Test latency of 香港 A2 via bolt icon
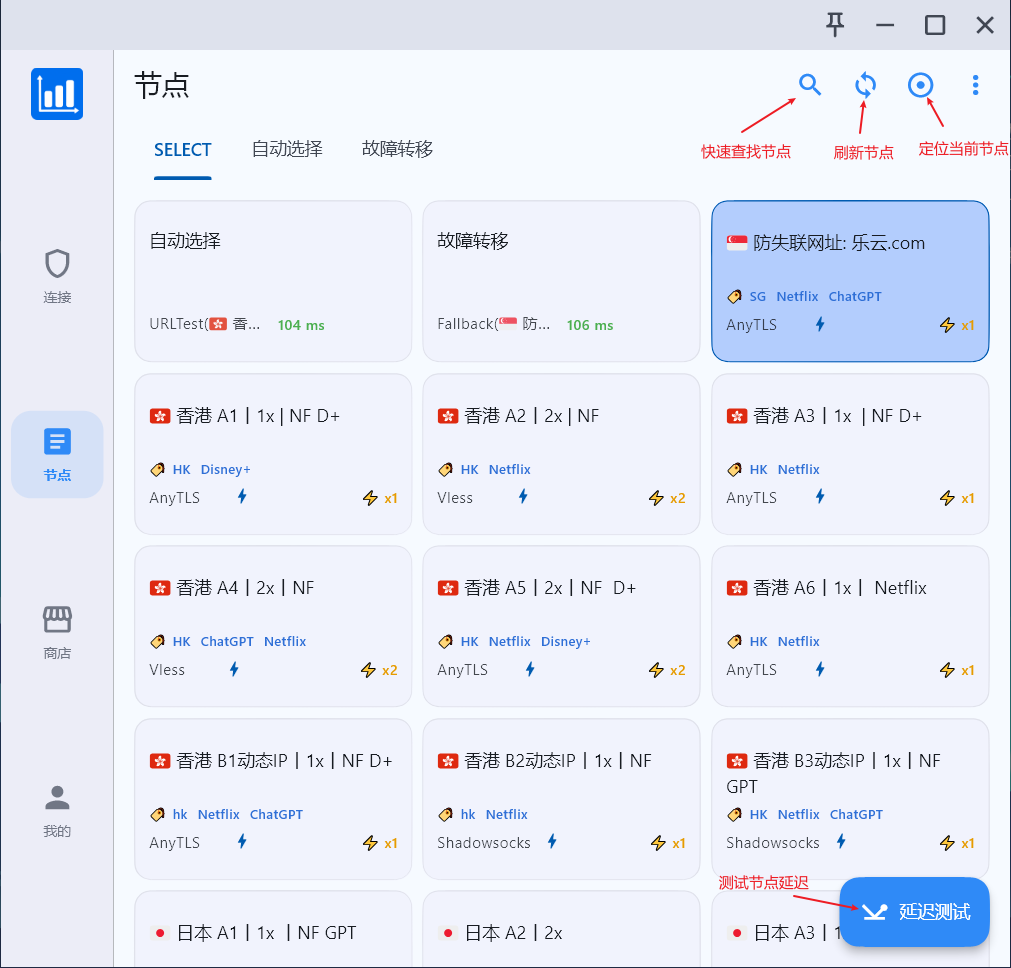 pos(523,497)
